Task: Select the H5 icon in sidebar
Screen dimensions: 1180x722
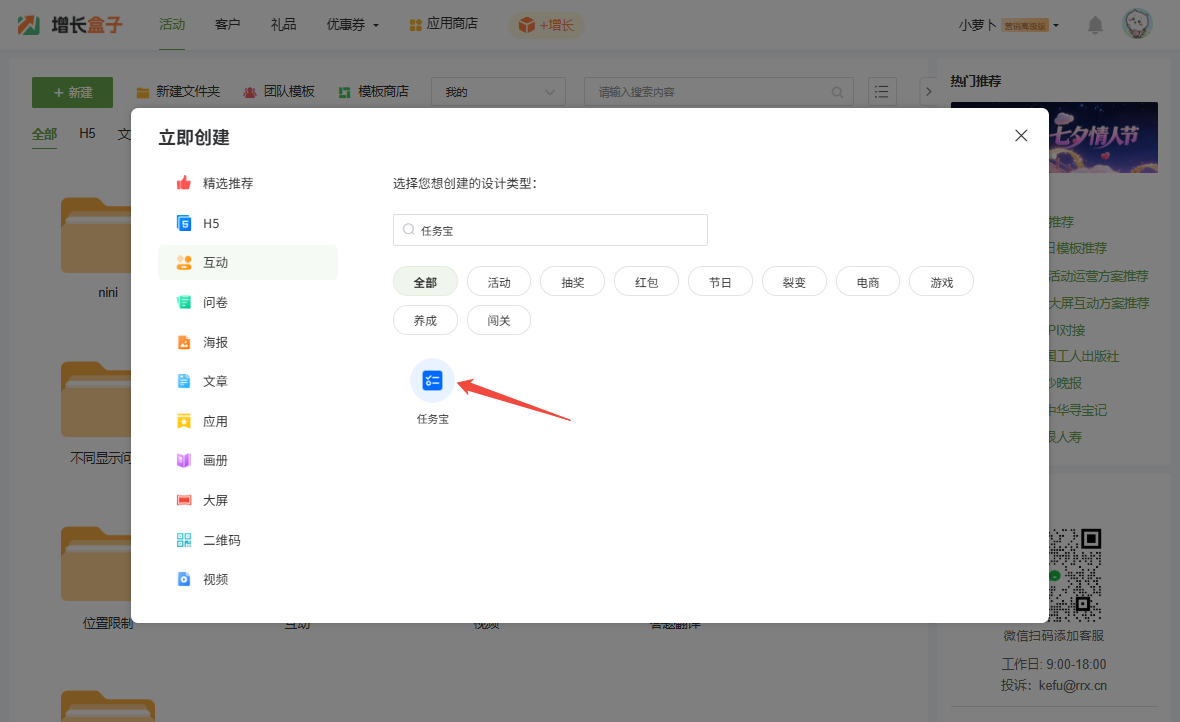Action: [184, 223]
